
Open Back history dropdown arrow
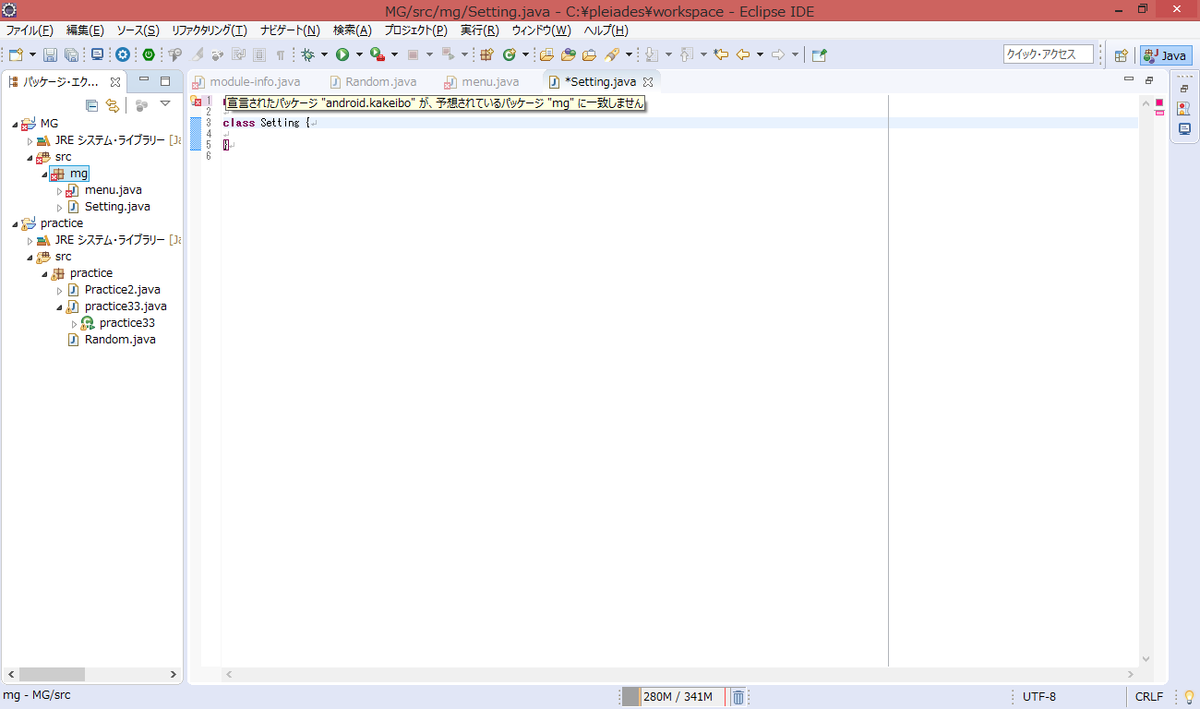tap(760, 55)
